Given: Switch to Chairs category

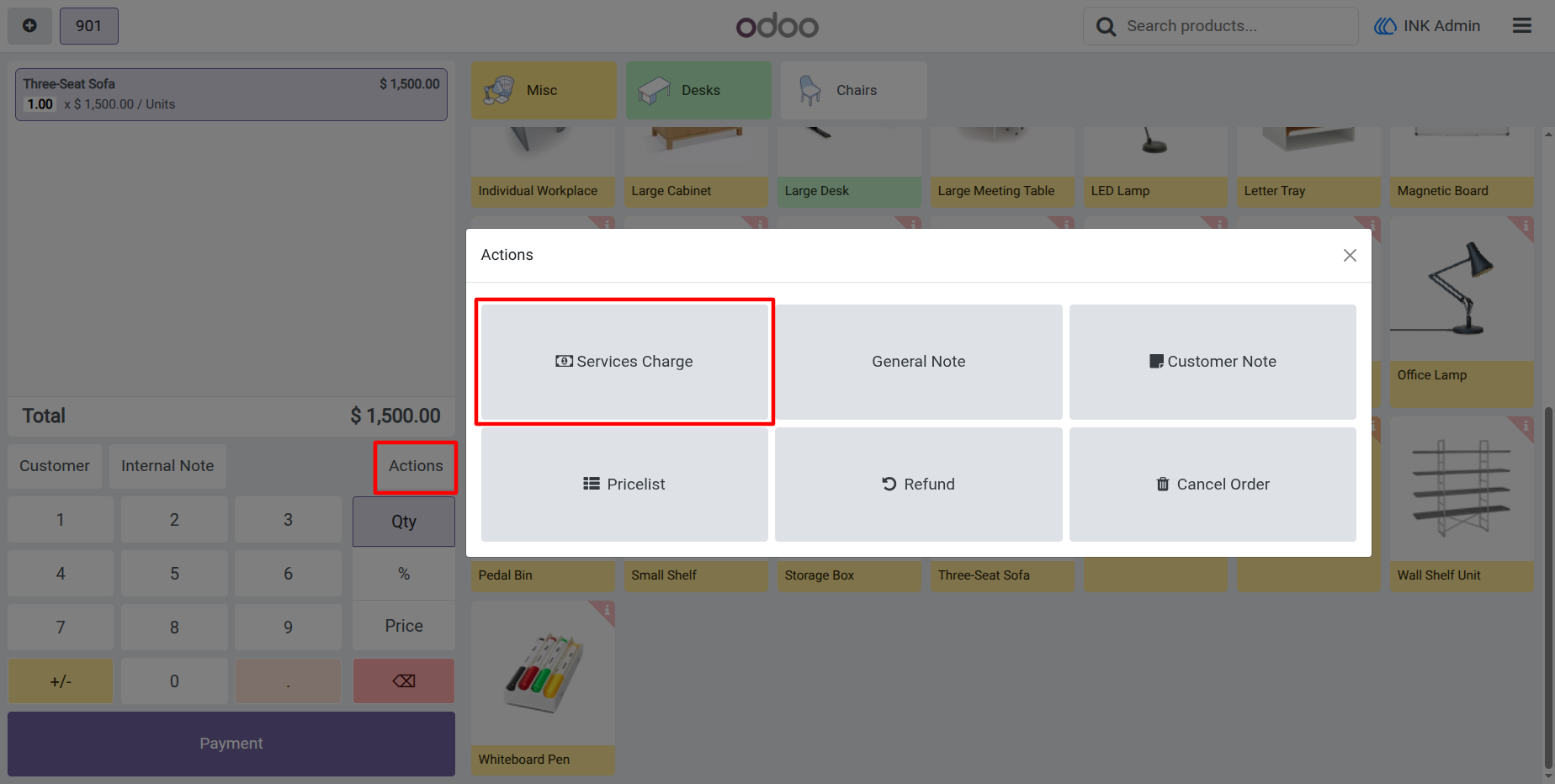Looking at the screenshot, I should coord(853,90).
